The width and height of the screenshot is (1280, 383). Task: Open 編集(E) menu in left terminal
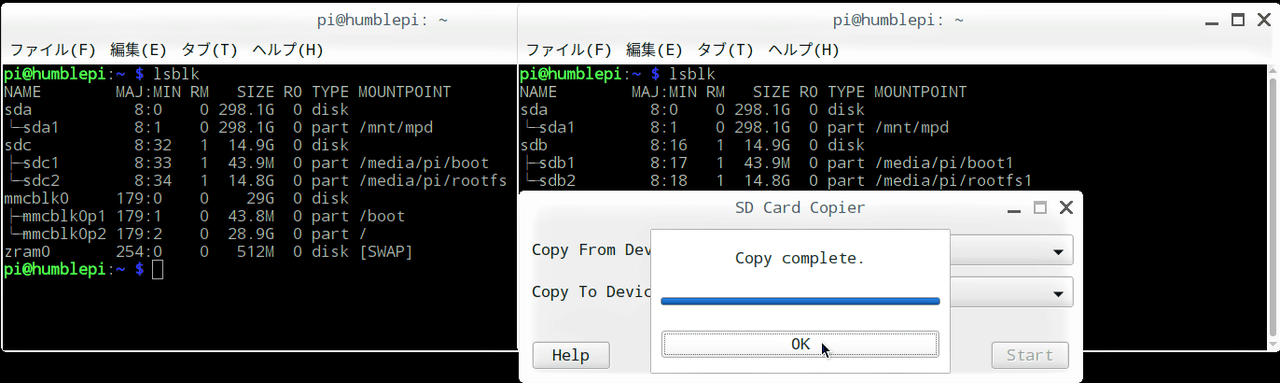click(x=138, y=49)
